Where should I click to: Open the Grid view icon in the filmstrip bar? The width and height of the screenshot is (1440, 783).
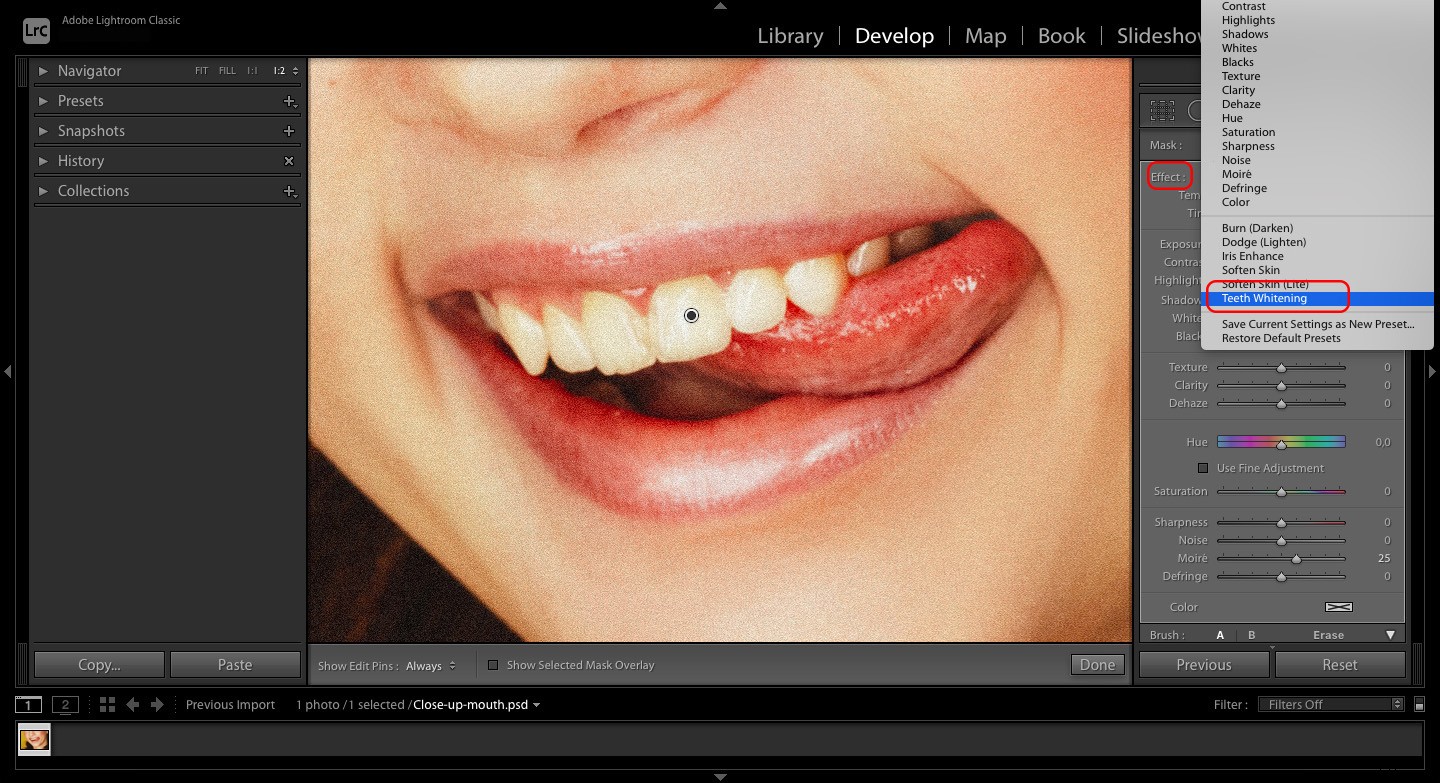107,704
